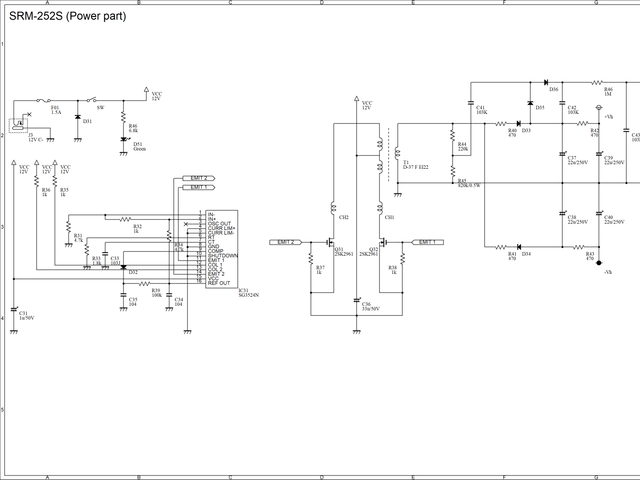
Task: Click the EMIT 1 port tag beside Q32
Action: (x=427, y=242)
